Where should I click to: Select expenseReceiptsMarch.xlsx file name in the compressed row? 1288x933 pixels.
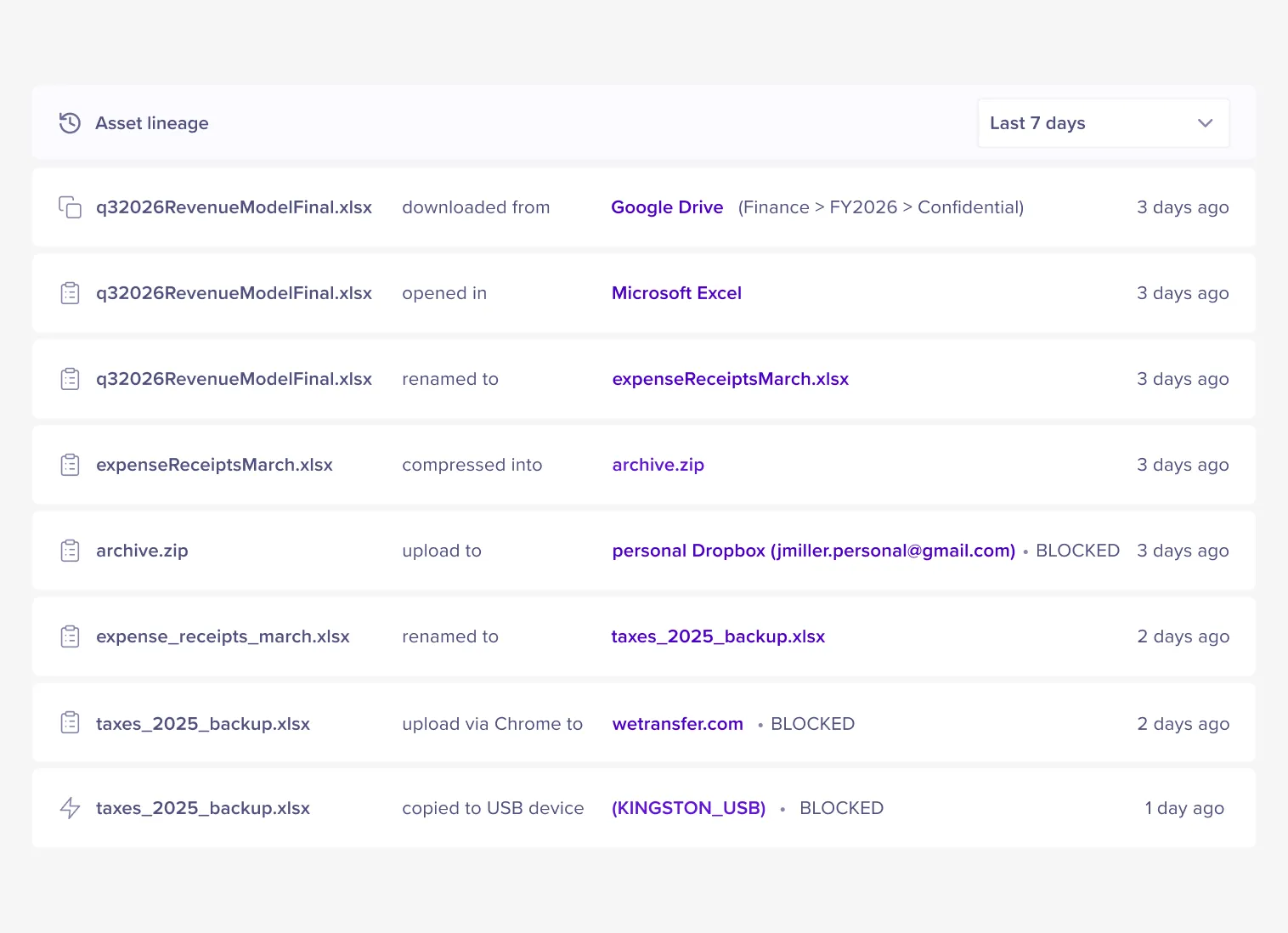[x=214, y=465]
